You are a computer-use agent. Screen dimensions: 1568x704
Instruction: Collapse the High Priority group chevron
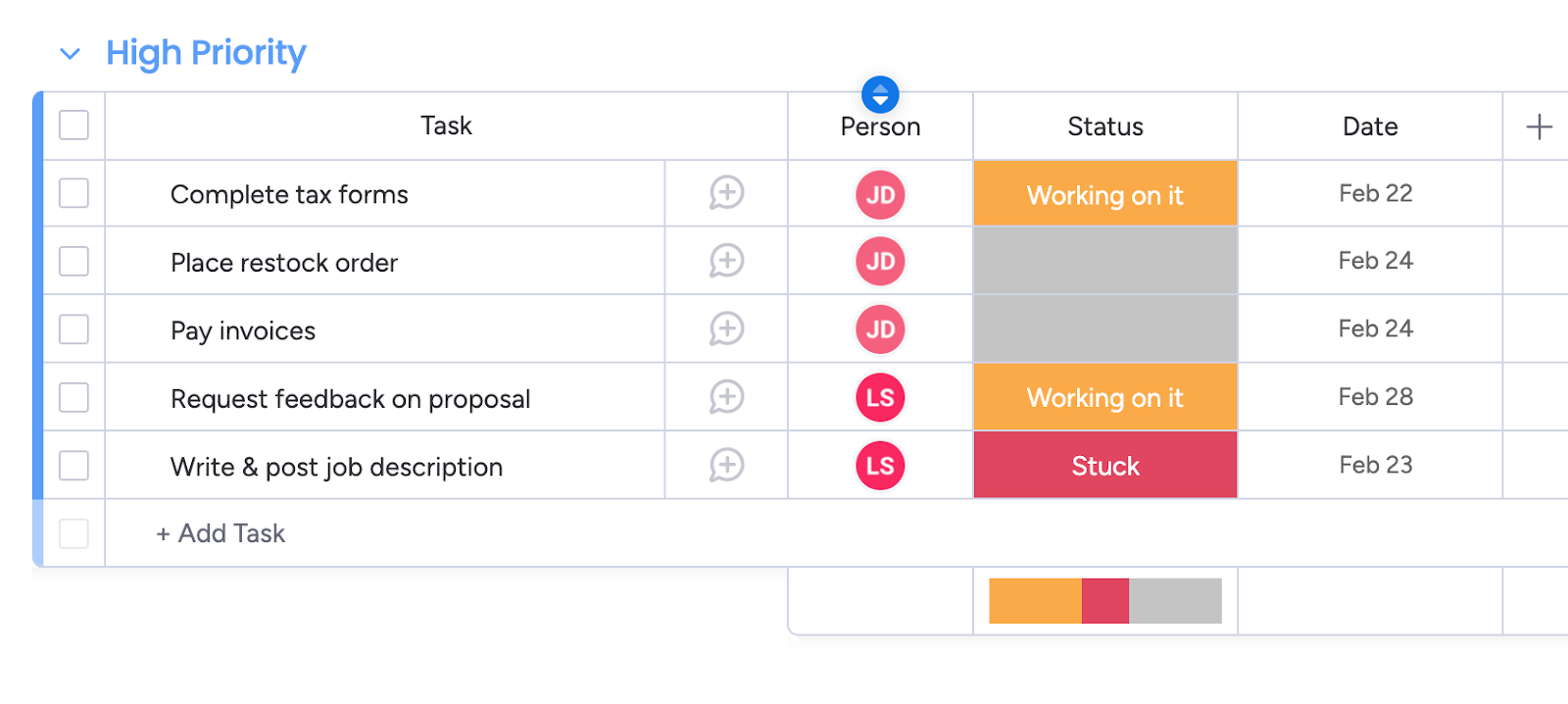pyautogui.click(x=70, y=54)
